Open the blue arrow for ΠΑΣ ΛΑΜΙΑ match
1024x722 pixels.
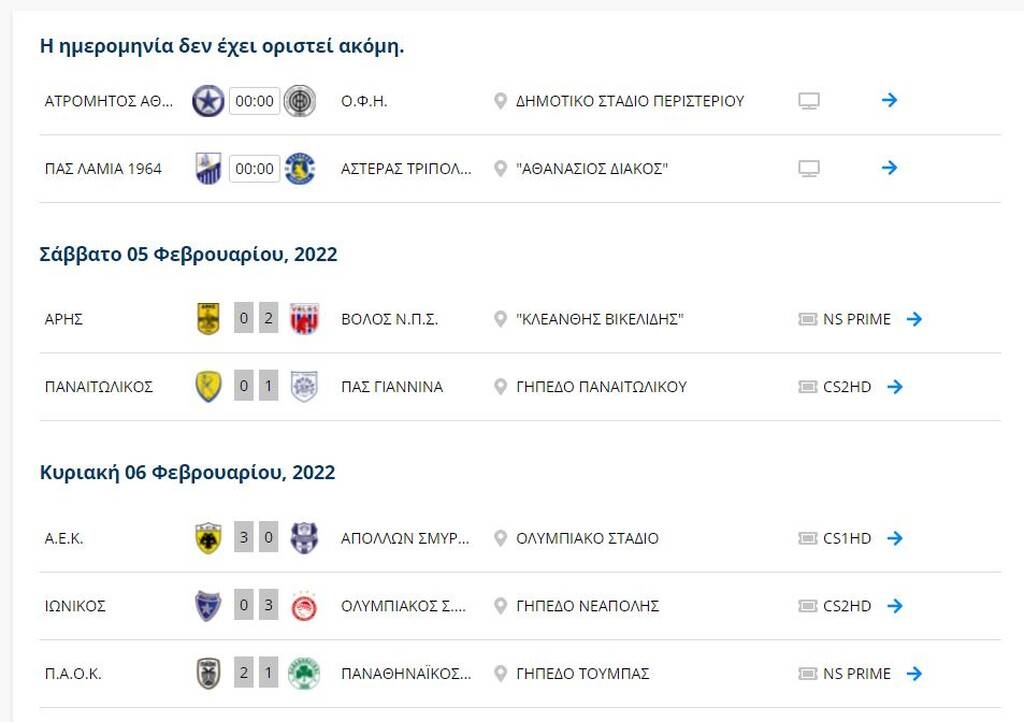pyautogui.click(x=889, y=168)
